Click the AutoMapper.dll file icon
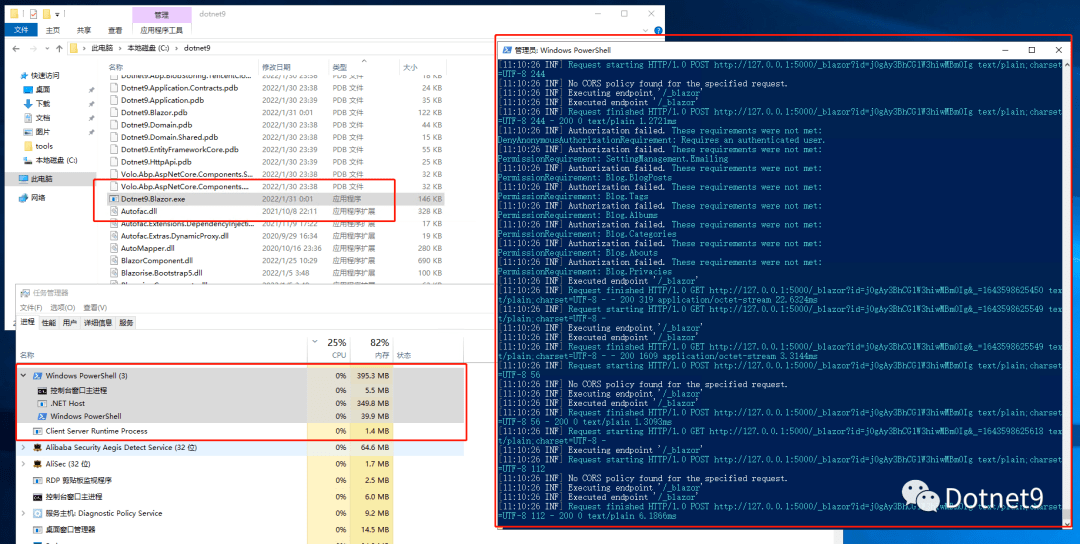This screenshot has width=1080, height=544. (x=114, y=248)
